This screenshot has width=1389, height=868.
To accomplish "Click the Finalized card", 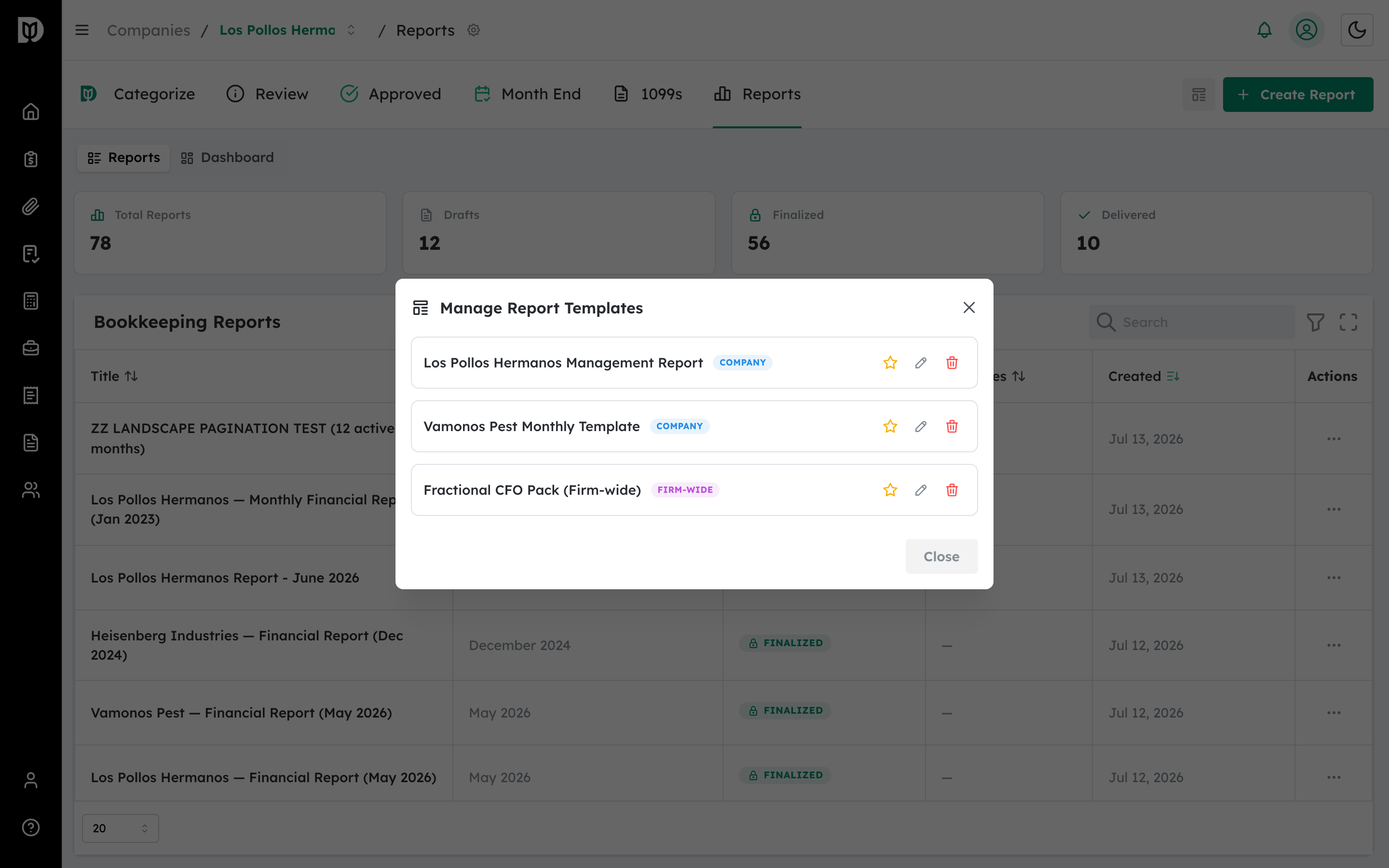I will pyautogui.click(x=887, y=233).
